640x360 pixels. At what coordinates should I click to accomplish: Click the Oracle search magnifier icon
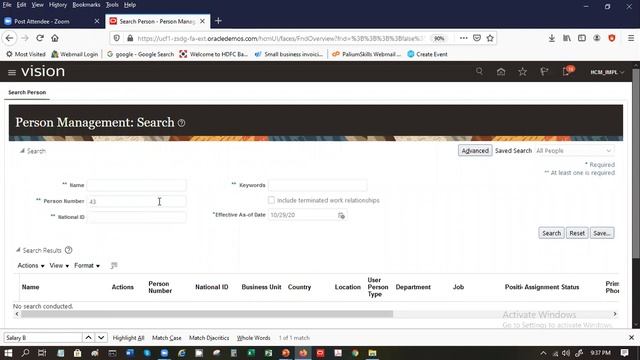pos(479,71)
